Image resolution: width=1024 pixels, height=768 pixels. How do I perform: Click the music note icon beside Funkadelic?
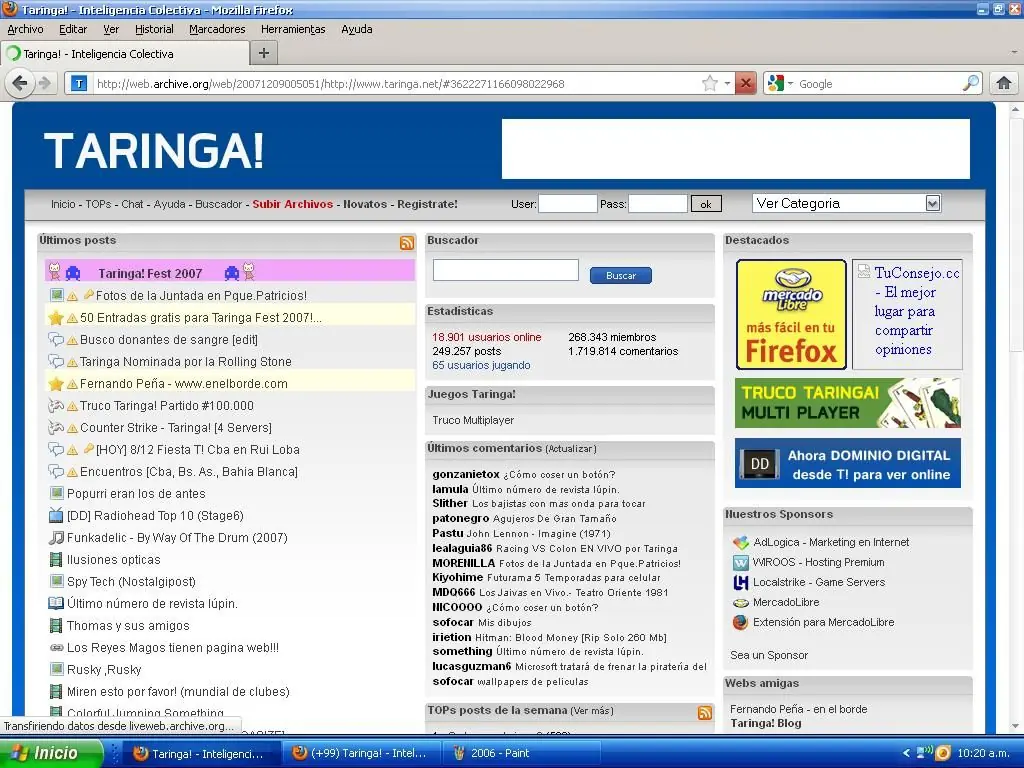click(56, 537)
